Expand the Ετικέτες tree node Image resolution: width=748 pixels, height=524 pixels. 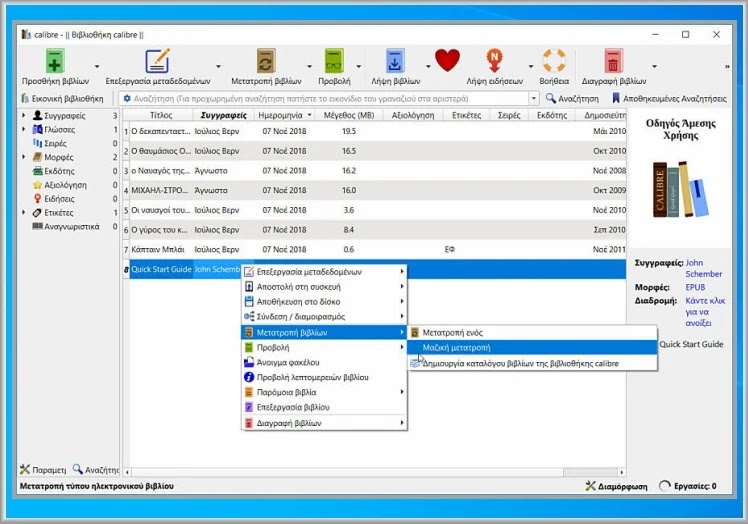coord(23,212)
